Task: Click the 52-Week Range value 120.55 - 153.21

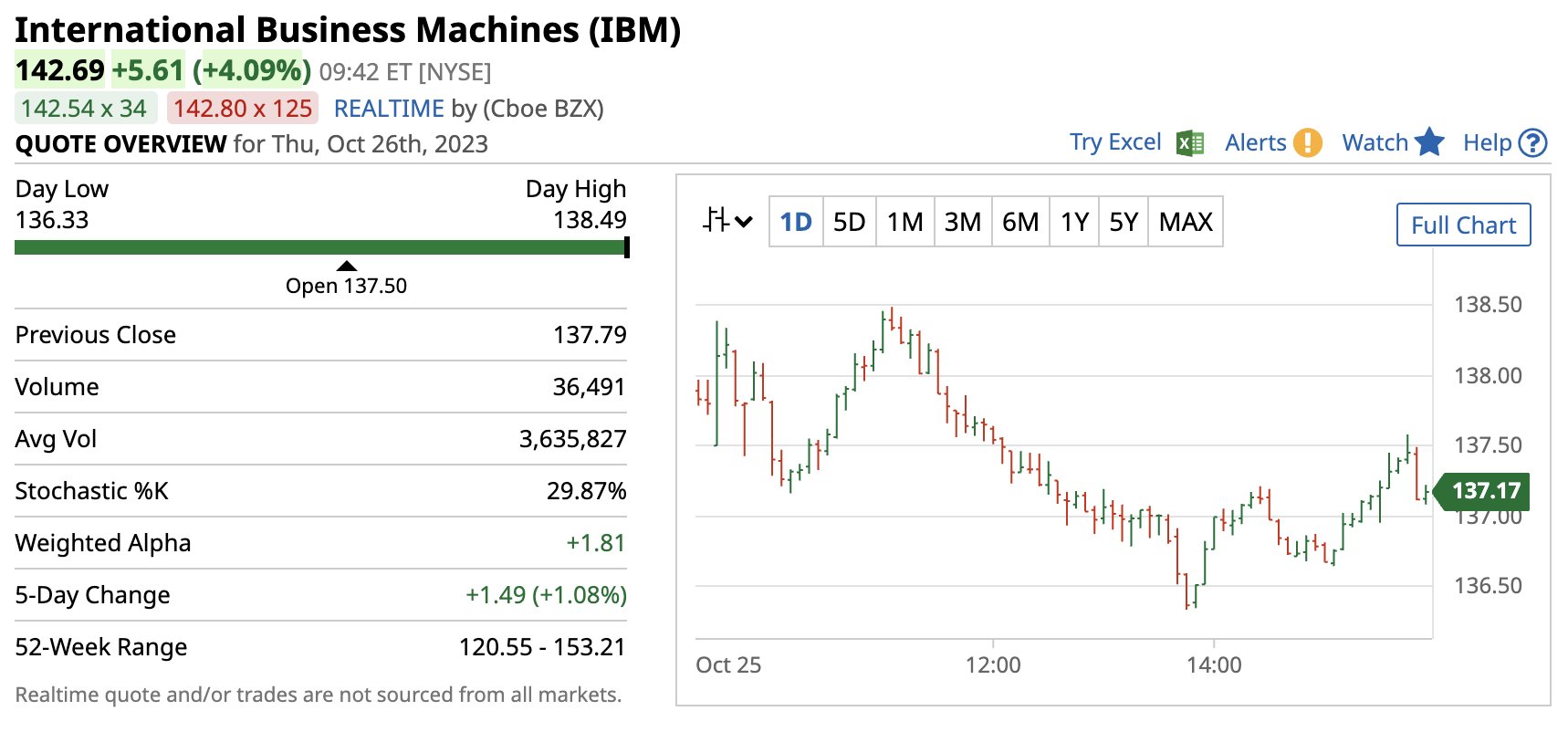Action: coord(542,647)
